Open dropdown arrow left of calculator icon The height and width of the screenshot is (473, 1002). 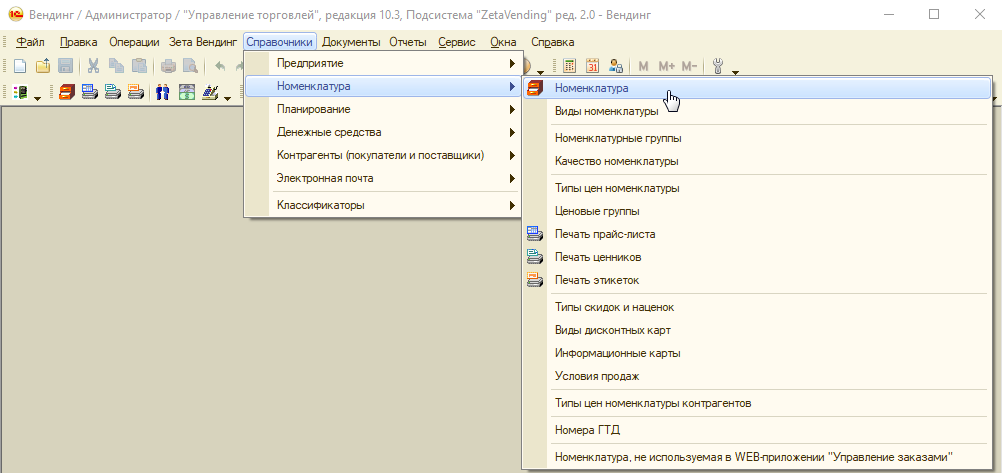(x=541, y=71)
